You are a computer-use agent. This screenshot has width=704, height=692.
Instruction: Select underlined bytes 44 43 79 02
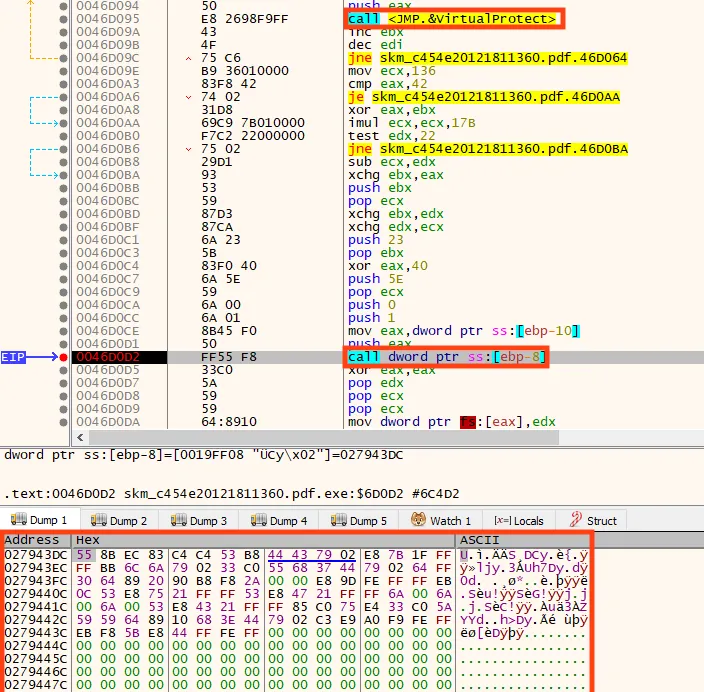[x=312, y=555]
